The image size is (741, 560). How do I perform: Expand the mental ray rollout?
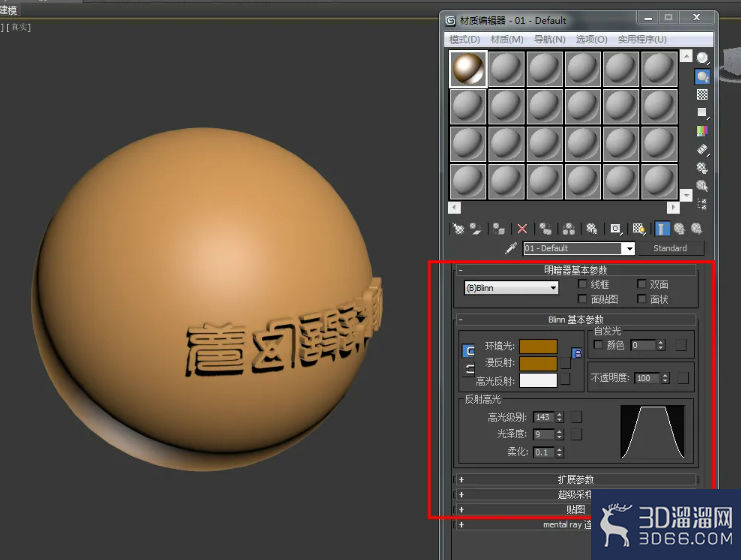575,525
